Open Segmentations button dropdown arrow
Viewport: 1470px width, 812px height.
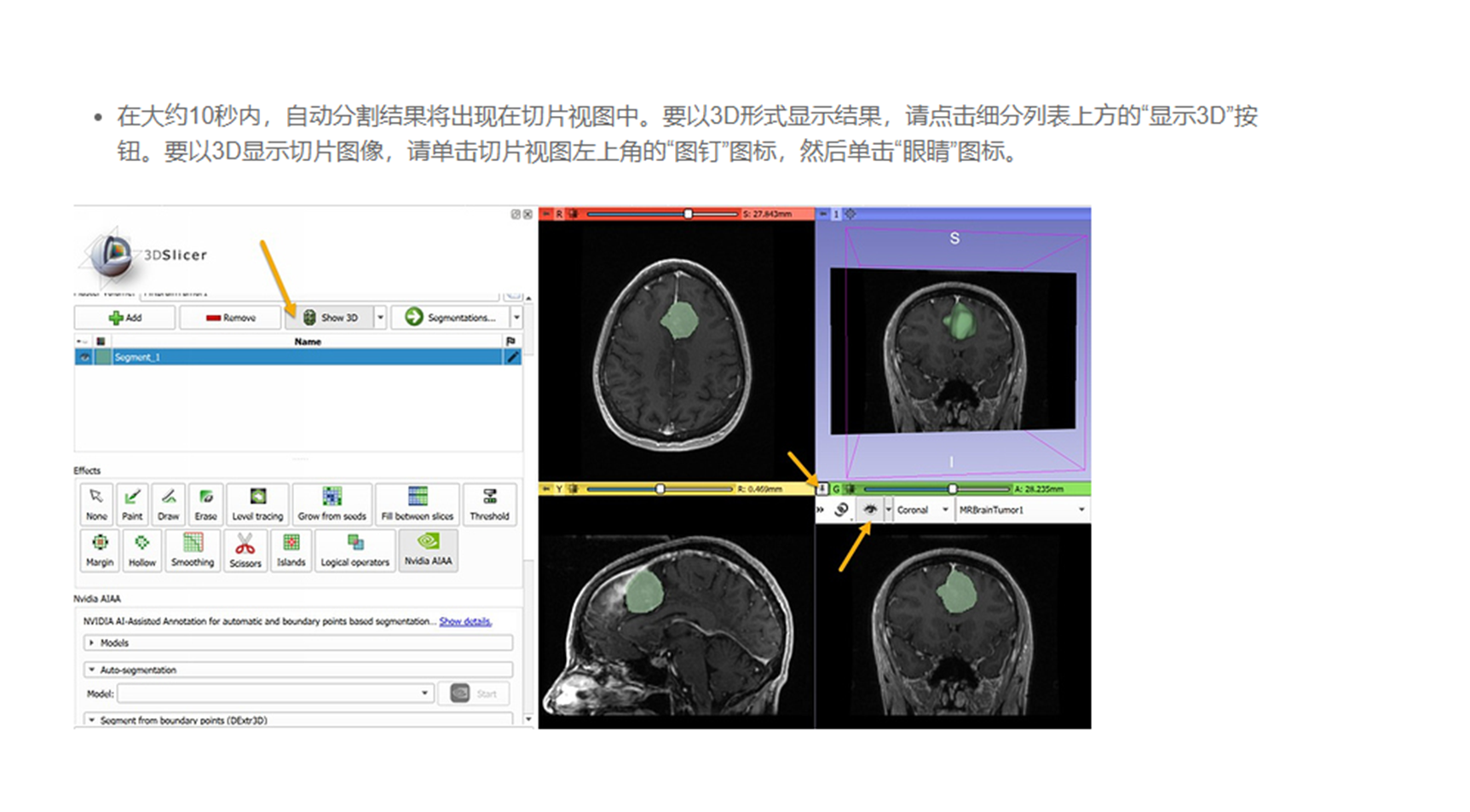tap(516, 317)
